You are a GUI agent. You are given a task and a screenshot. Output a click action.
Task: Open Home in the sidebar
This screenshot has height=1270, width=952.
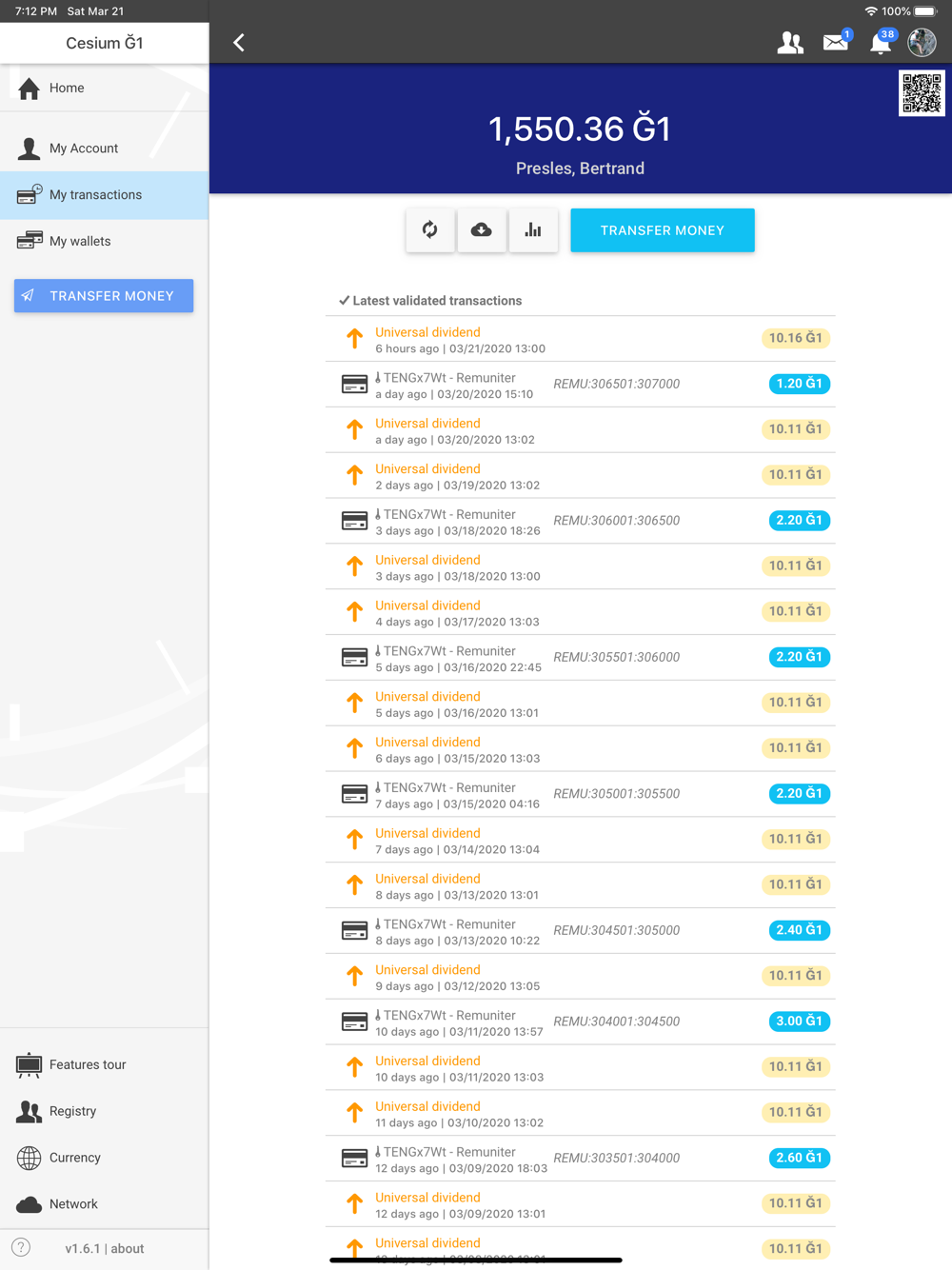click(105, 88)
